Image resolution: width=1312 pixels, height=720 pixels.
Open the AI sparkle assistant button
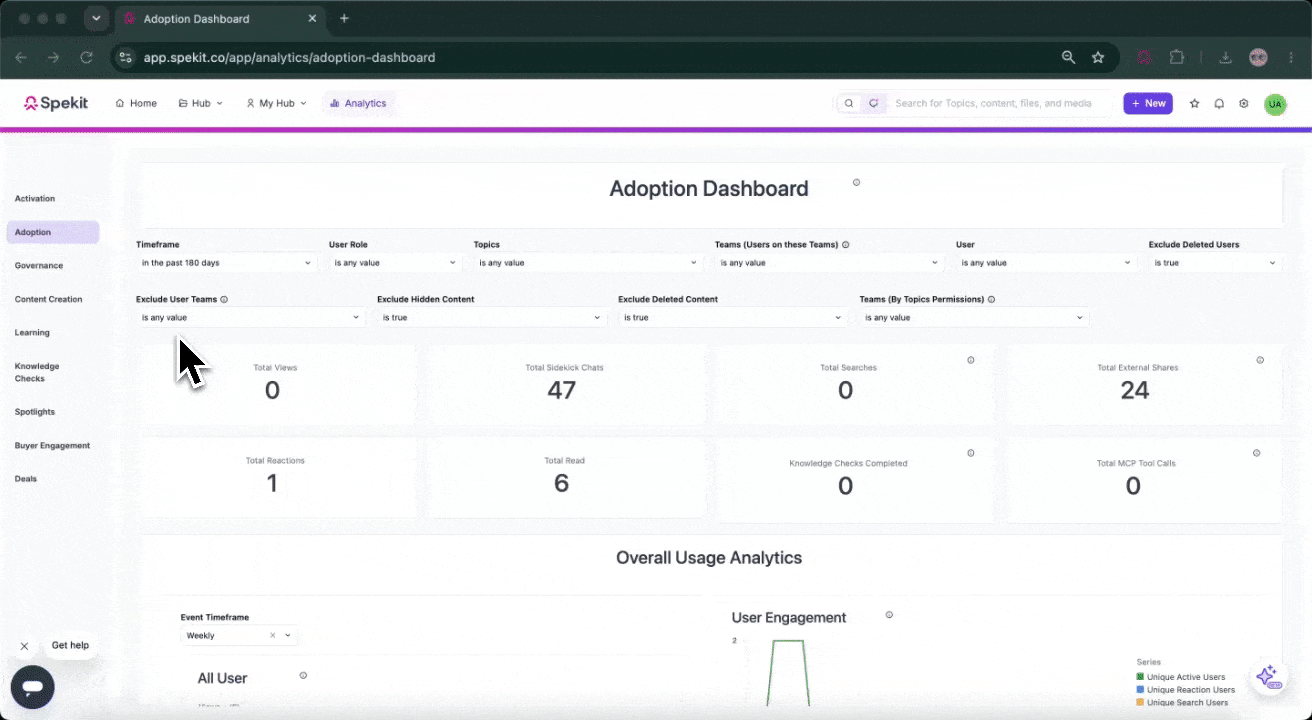pos(1268,677)
